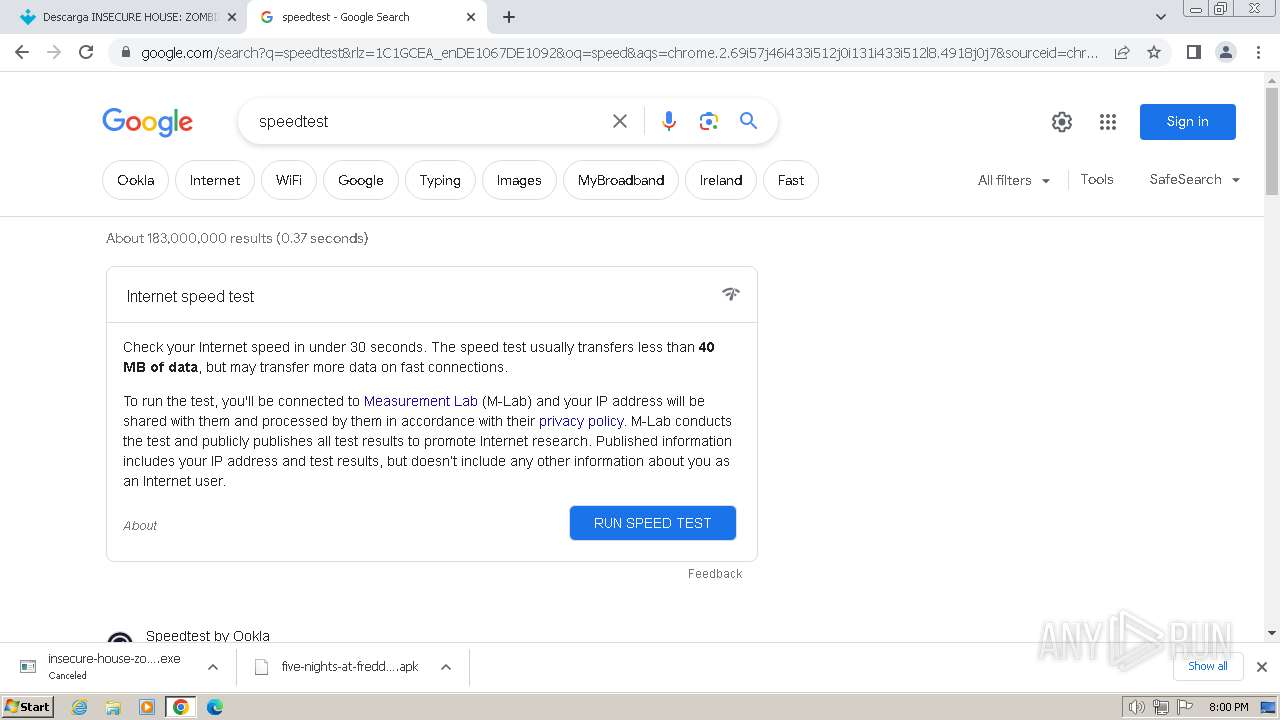
Task: Open Internet Explorer from taskbar
Action: tap(80, 707)
